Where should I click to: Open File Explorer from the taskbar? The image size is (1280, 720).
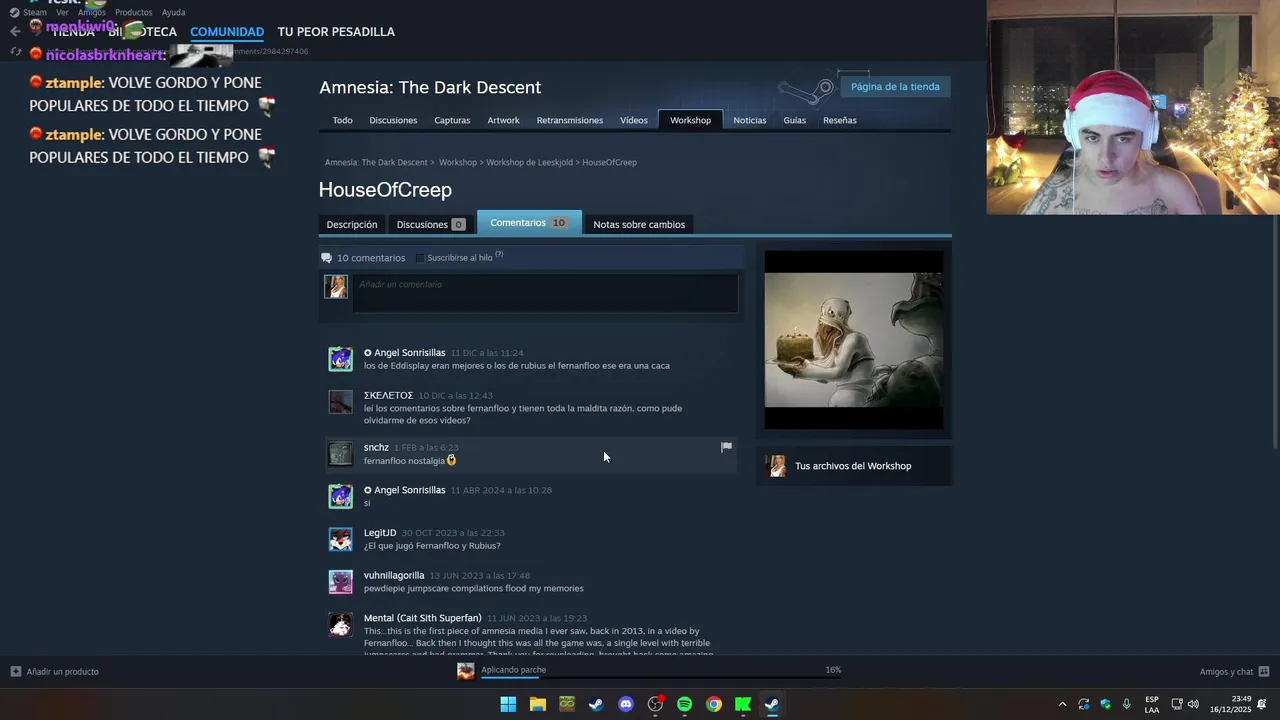click(x=538, y=704)
